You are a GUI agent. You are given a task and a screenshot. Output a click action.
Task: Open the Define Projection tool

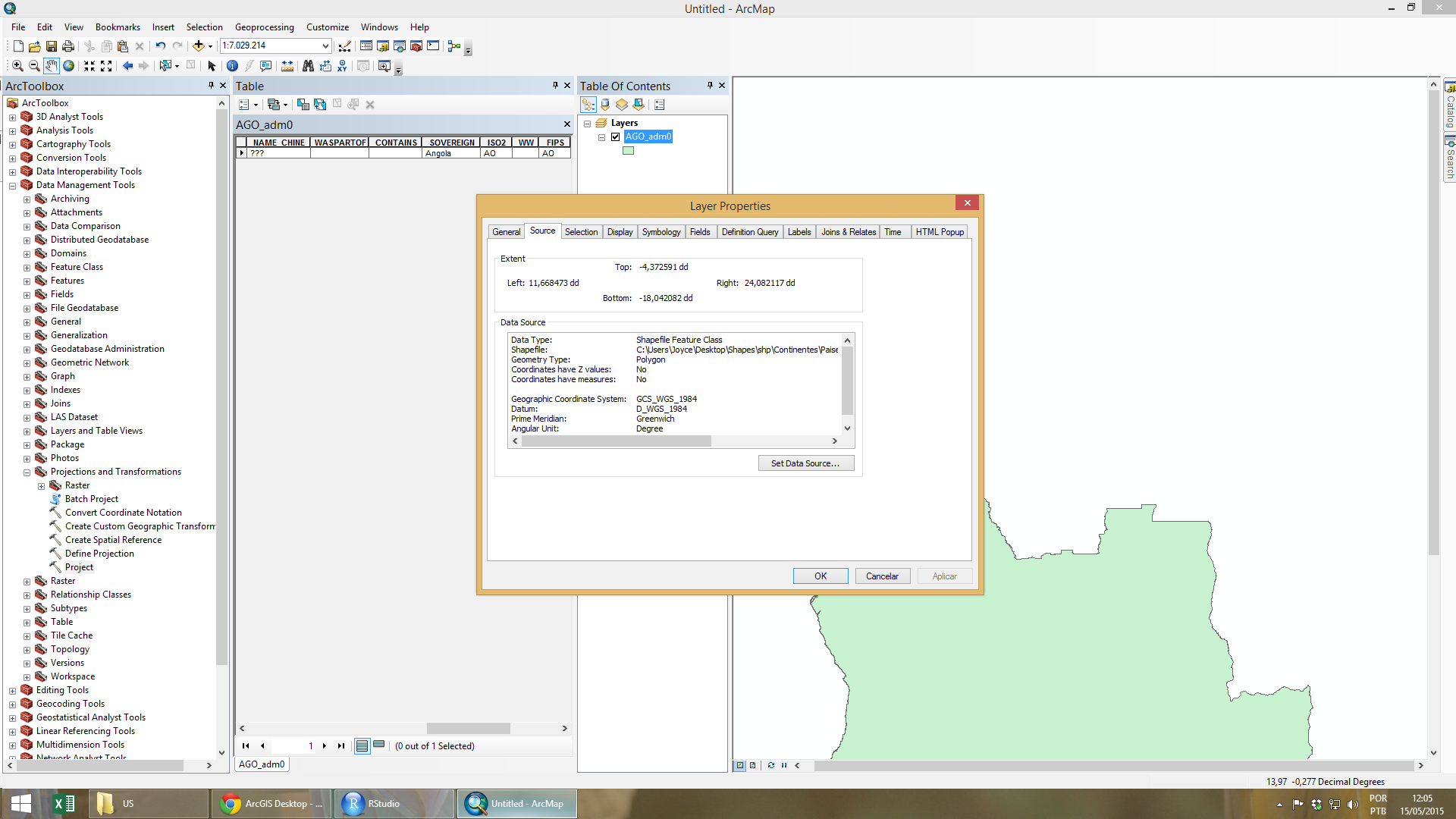point(99,554)
